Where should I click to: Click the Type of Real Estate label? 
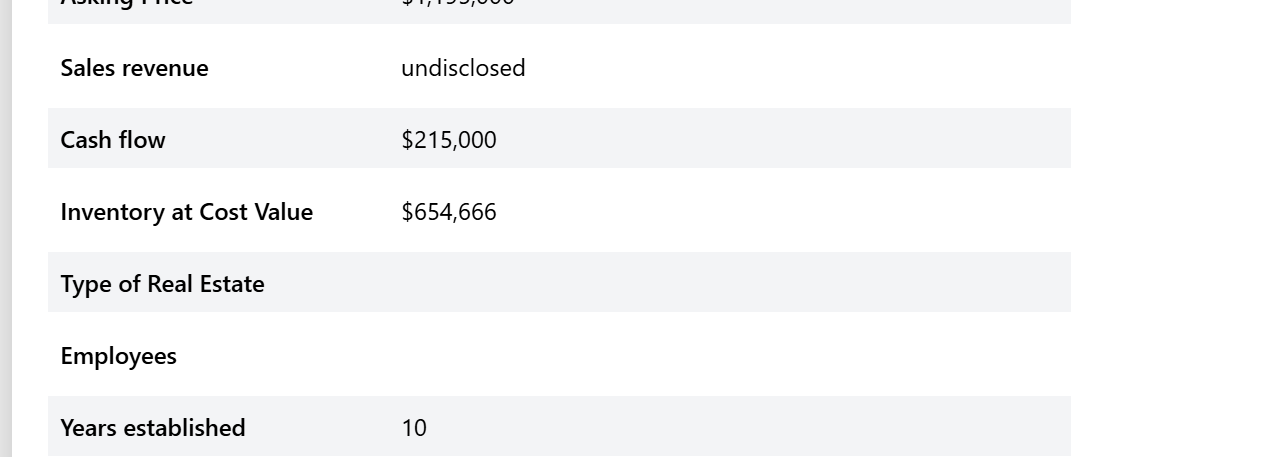[x=162, y=284]
